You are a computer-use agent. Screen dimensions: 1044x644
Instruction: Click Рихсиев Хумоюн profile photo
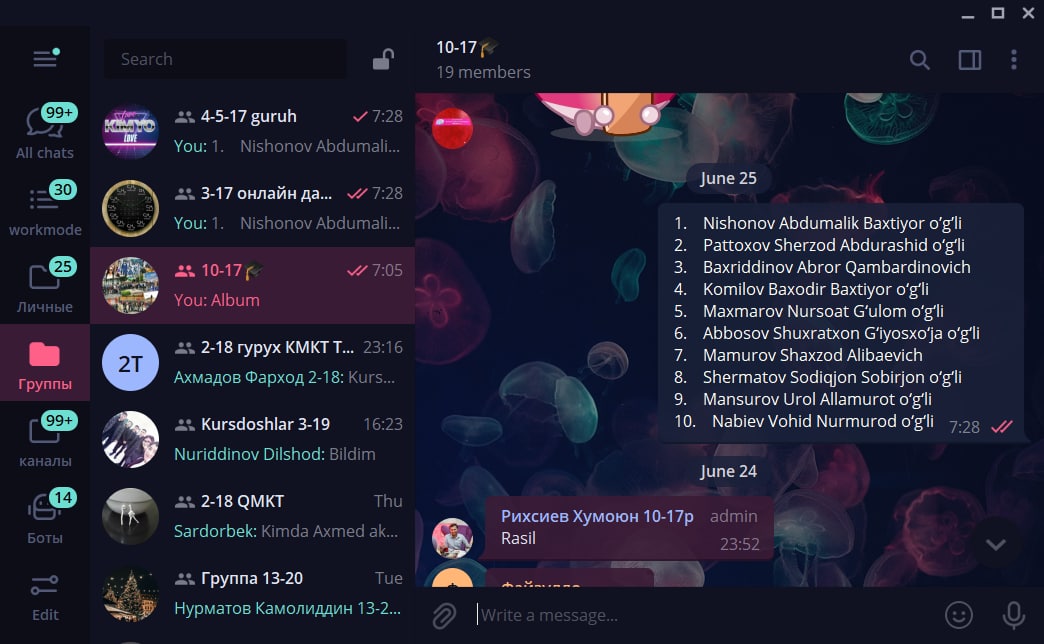pos(453,538)
